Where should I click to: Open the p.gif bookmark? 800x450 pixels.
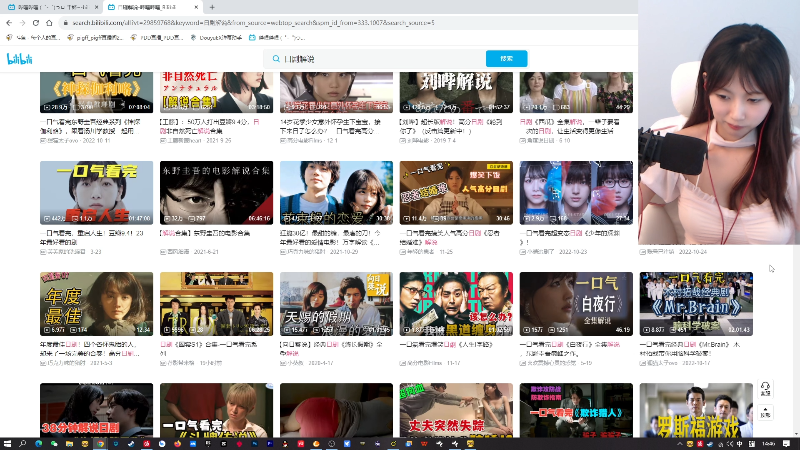click(95, 37)
